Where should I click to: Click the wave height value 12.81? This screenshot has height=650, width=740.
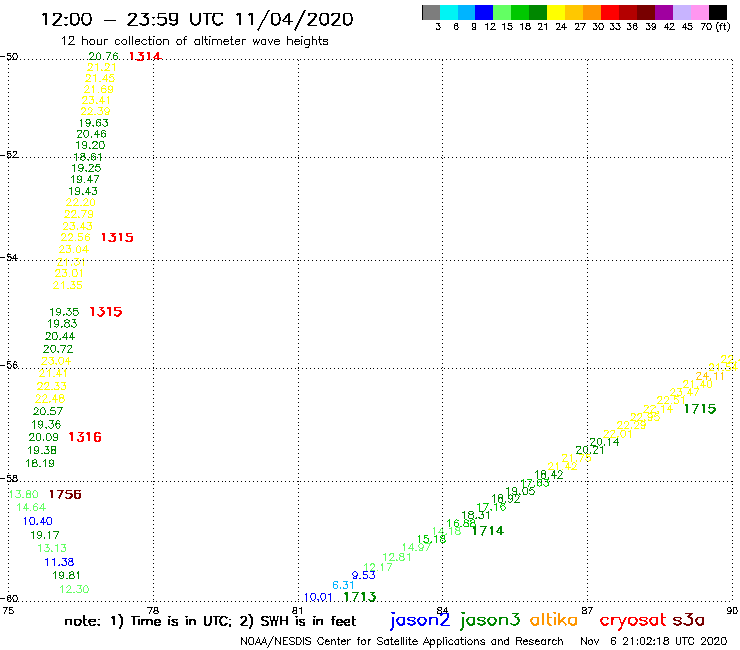tap(397, 557)
